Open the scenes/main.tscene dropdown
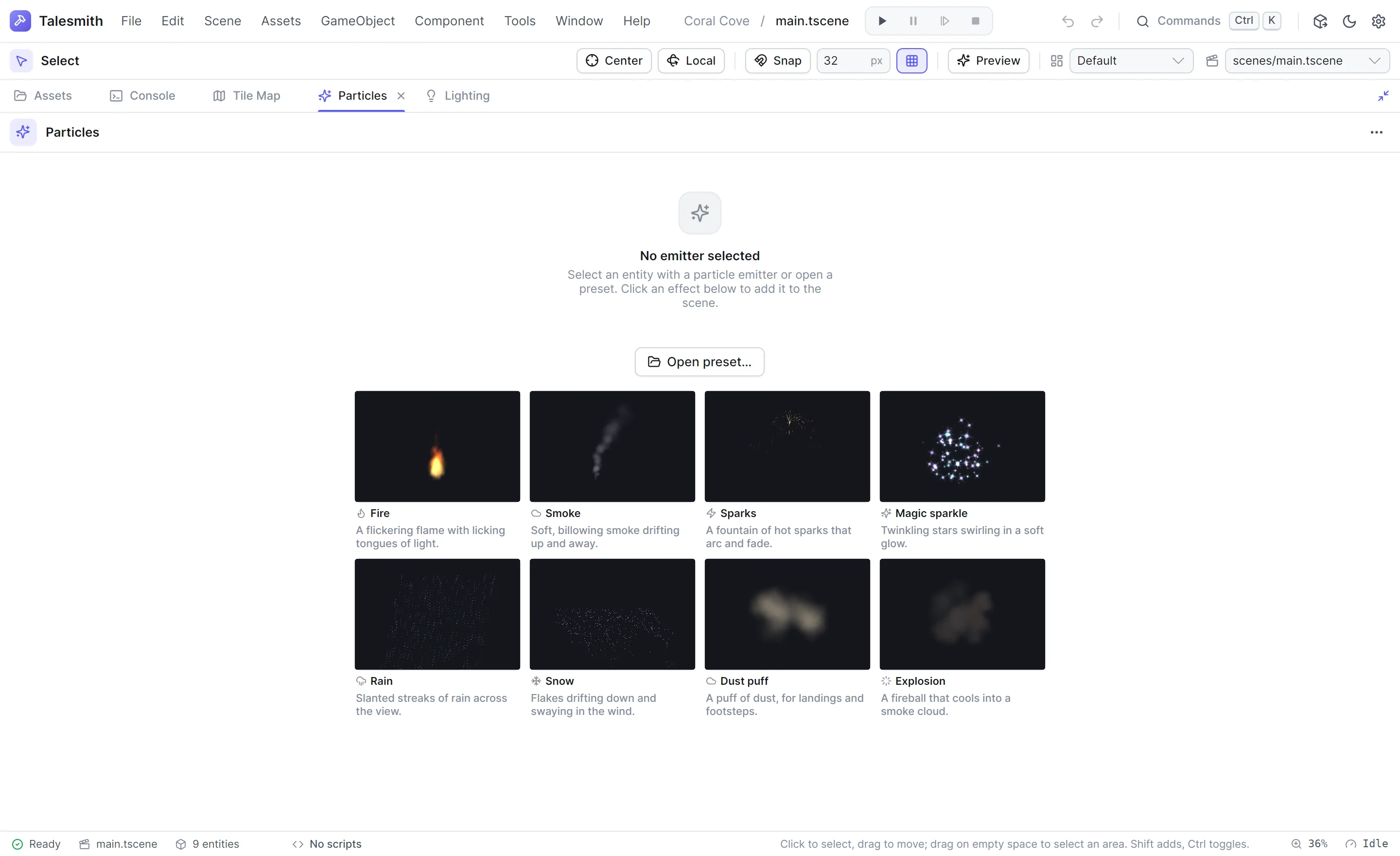Viewport: 1400px width, 856px height. pos(1307,61)
